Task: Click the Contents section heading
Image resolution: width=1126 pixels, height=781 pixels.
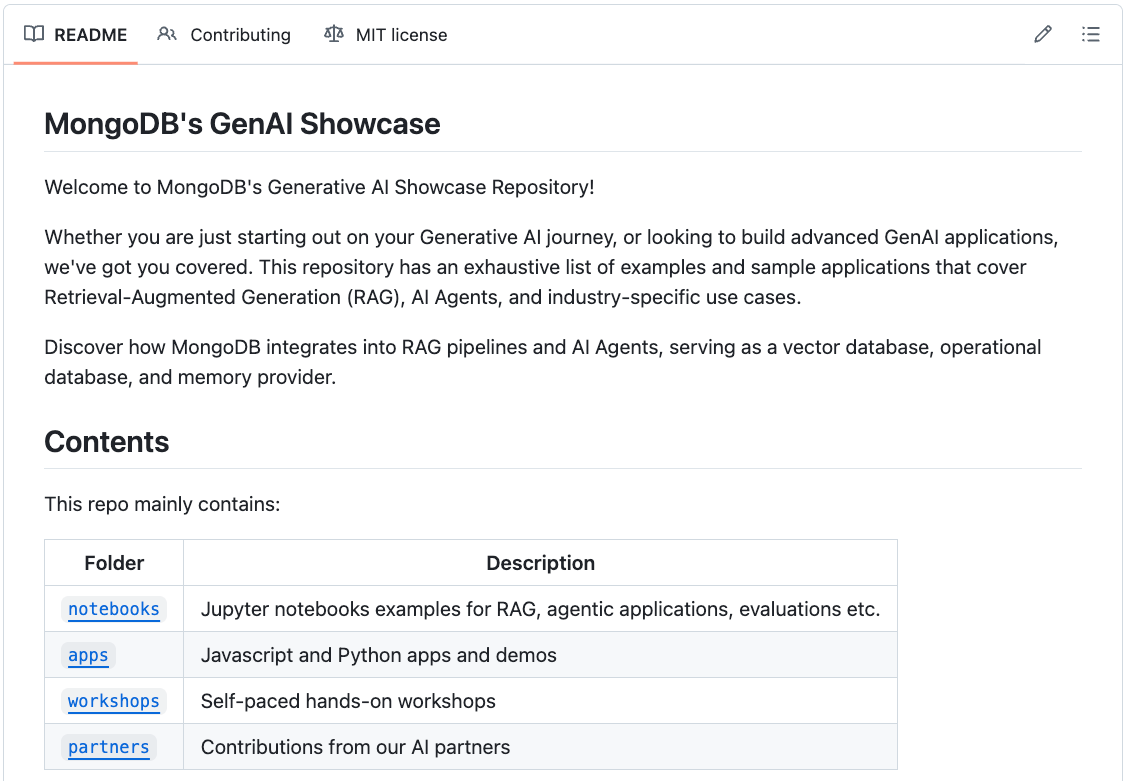Action: coord(107,442)
